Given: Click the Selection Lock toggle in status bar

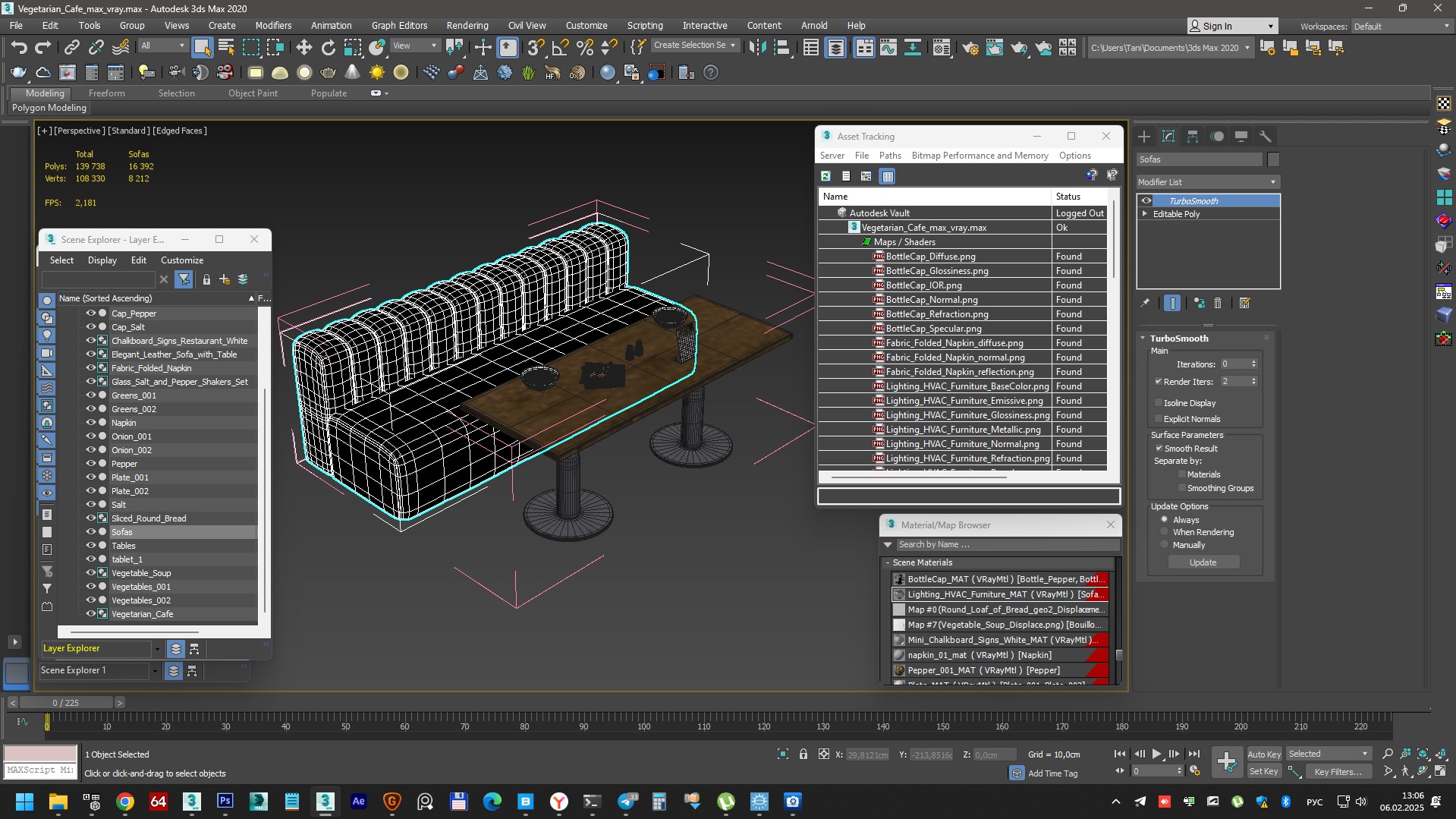Looking at the screenshot, I should [803, 754].
